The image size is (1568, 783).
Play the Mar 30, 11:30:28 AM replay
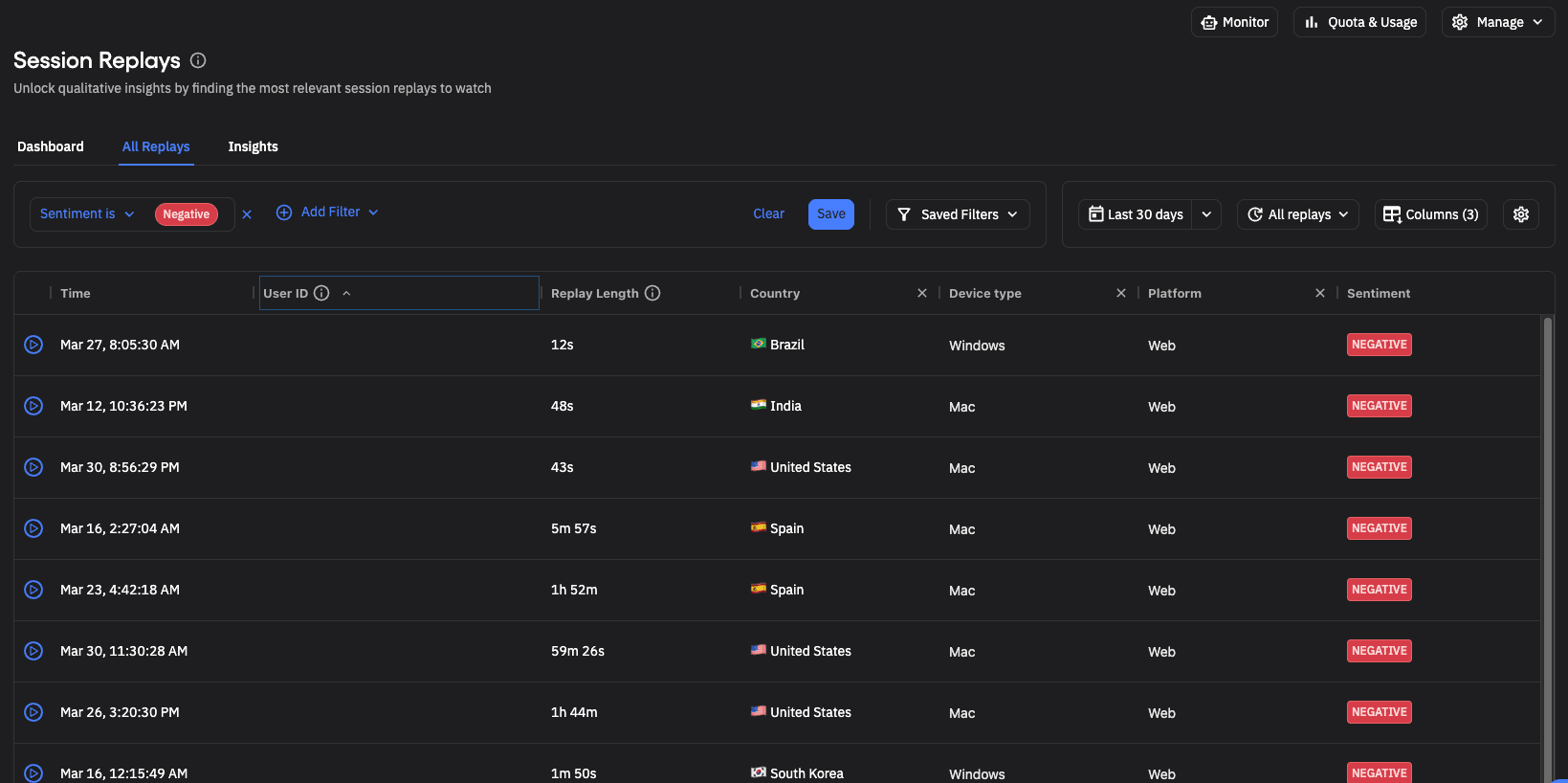coord(33,651)
